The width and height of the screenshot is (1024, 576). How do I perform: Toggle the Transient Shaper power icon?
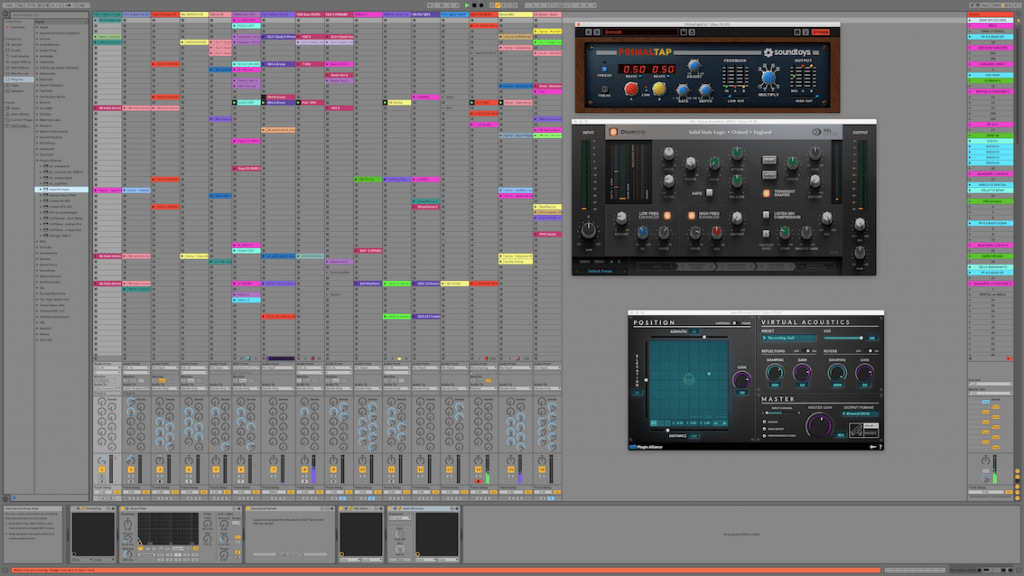766,193
